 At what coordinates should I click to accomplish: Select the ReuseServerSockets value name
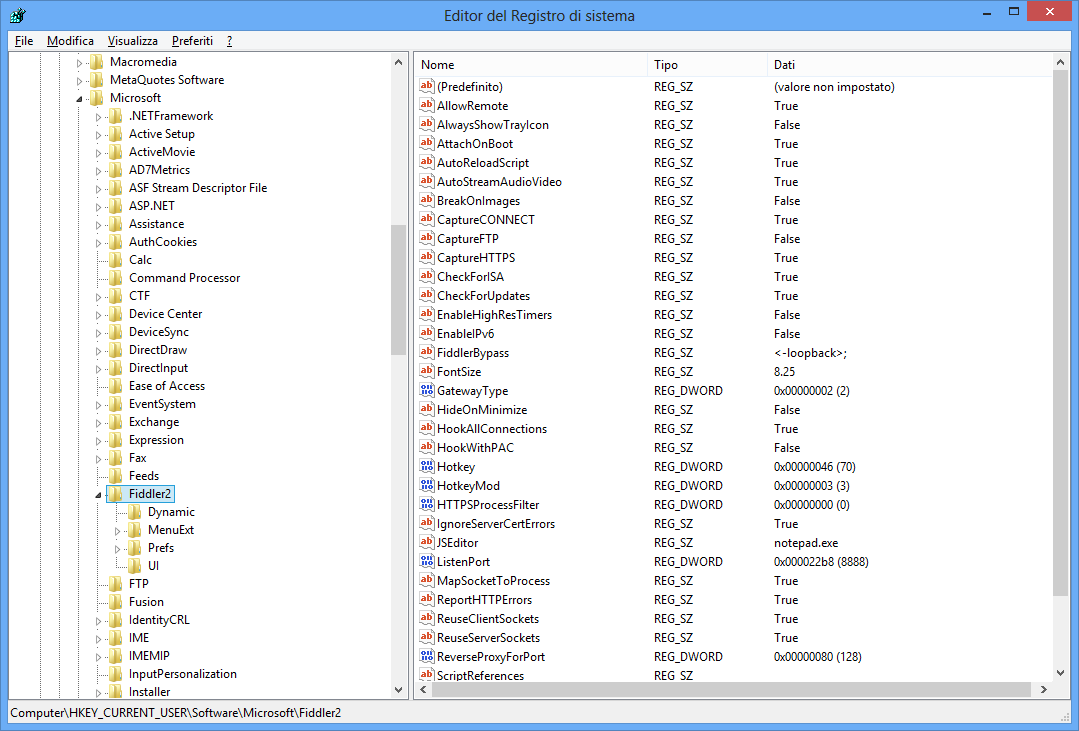click(489, 637)
